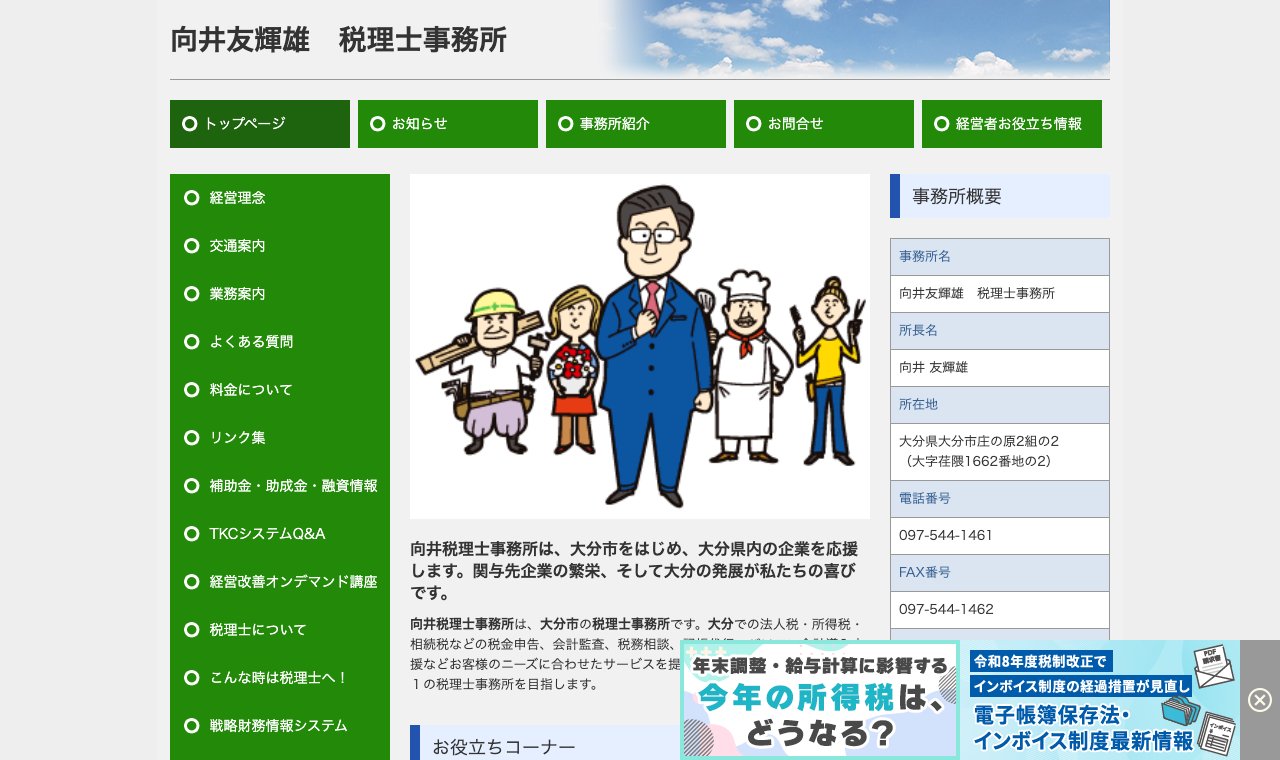Click the circle icon beside TKCシステムQ&A
1280x760 pixels.
tap(192, 534)
